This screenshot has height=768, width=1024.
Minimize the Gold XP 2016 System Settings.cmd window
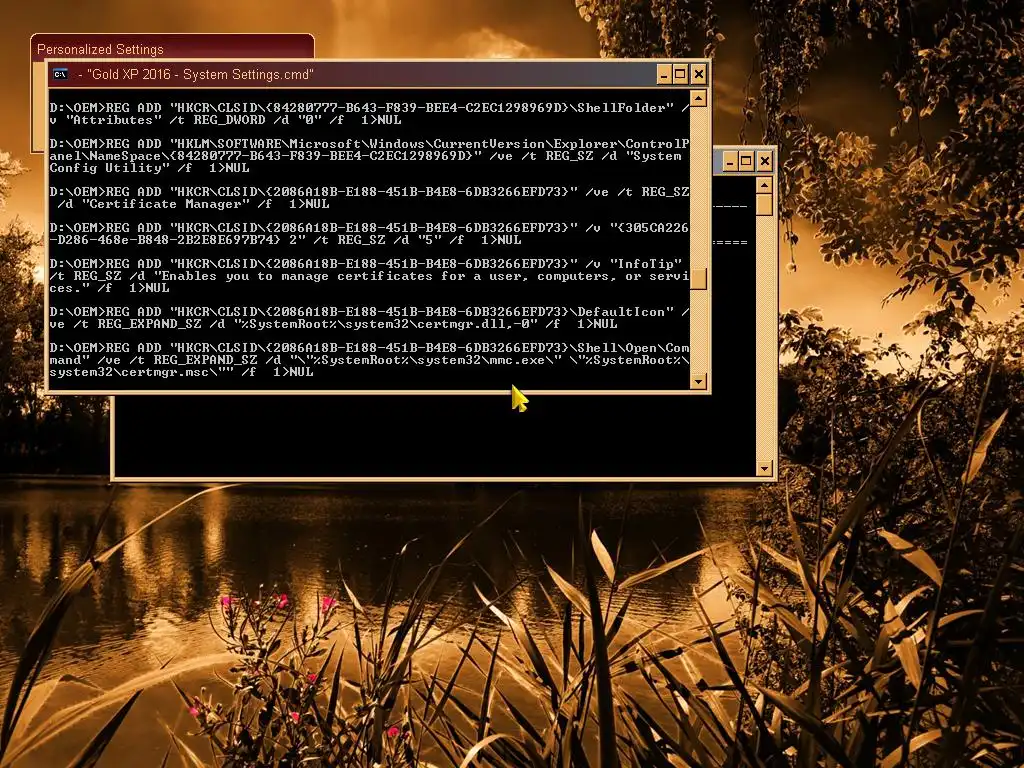click(664, 74)
